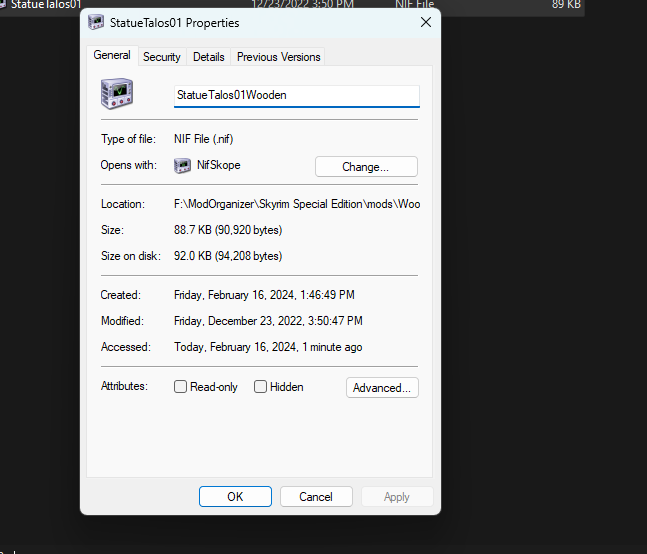Click Change to pick another opening app
Image resolution: width=647 pixels, height=554 pixels.
click(366, 167)
